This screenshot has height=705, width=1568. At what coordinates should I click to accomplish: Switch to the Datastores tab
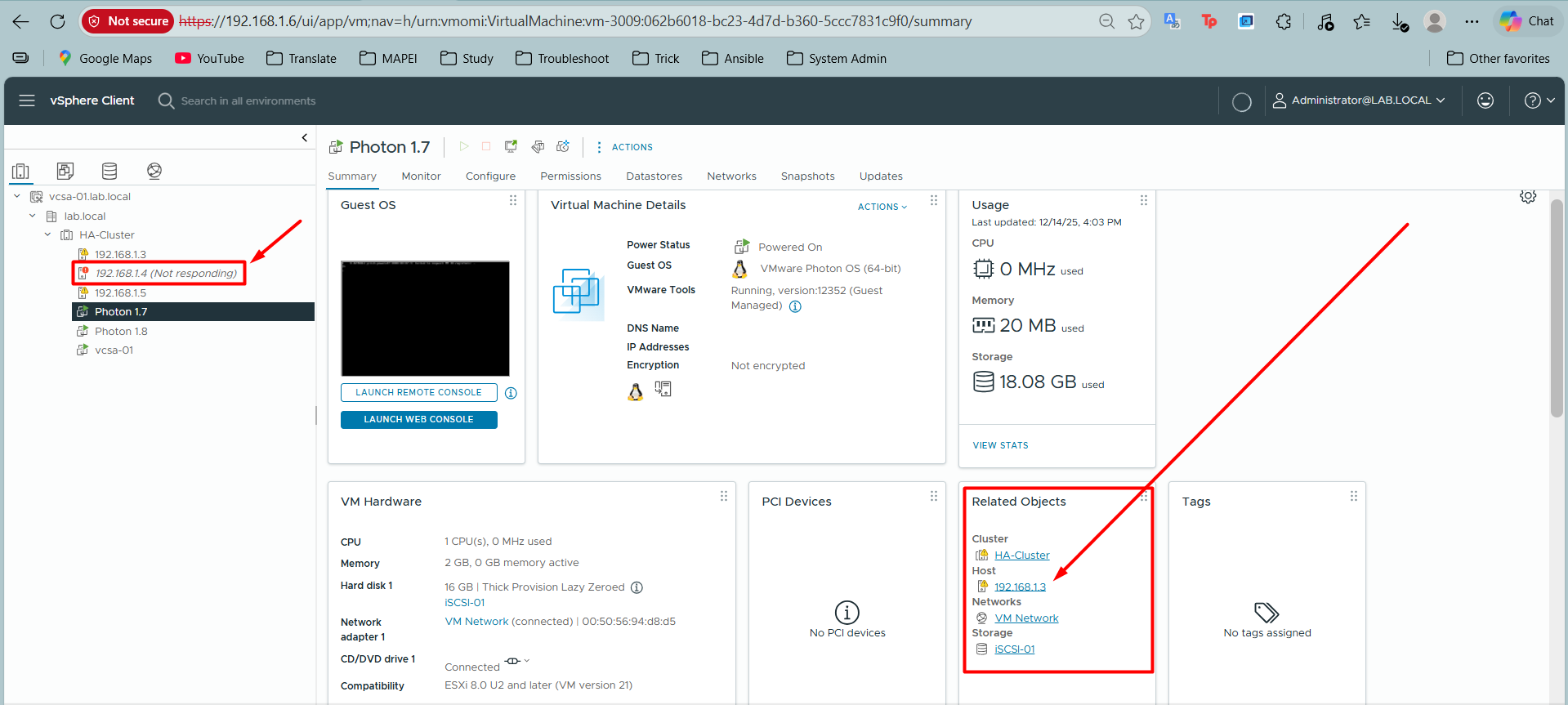[x=654, y=176]
